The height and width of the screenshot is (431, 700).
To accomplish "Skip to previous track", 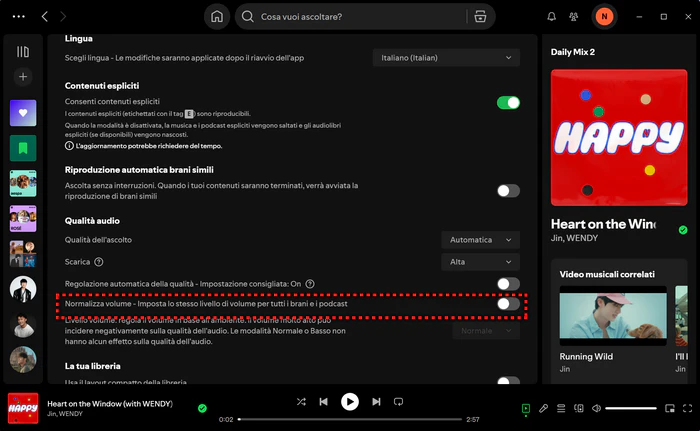I will click(x=324, y=402).
